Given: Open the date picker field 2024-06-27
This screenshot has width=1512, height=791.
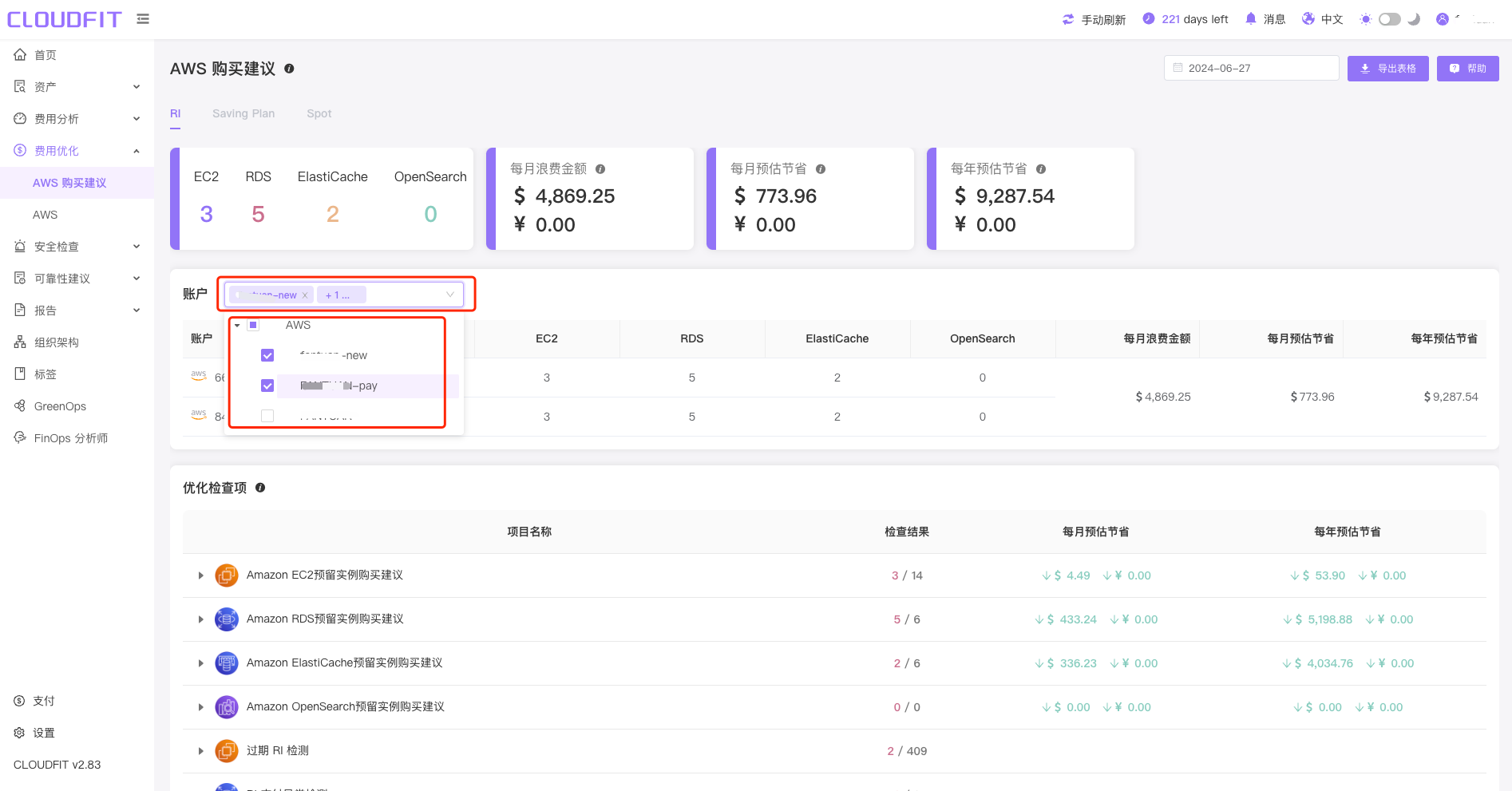Looking at the screenshot, I should (1251, 68).
